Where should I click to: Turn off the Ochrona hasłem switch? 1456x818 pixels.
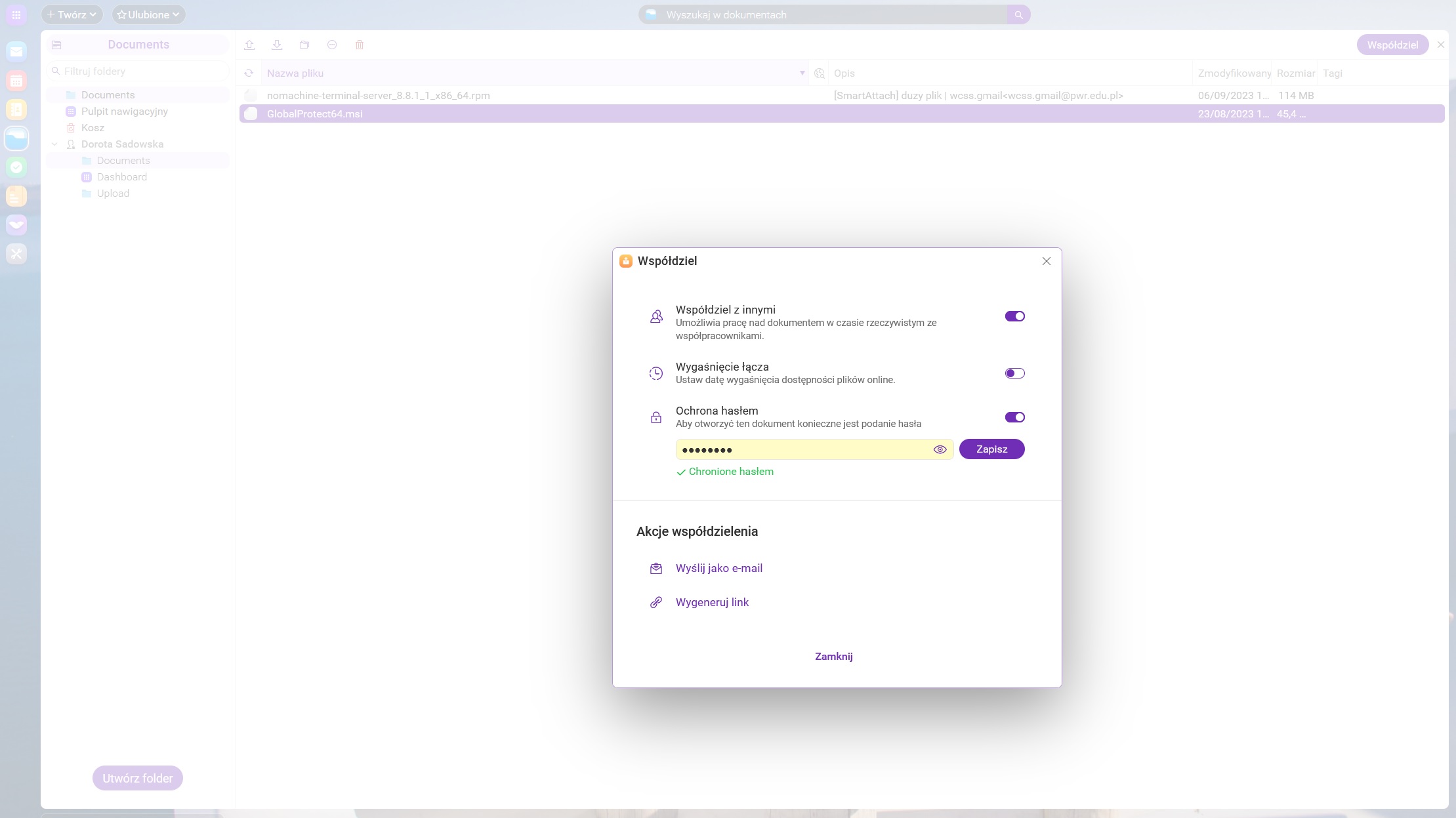pos(1014,417)
